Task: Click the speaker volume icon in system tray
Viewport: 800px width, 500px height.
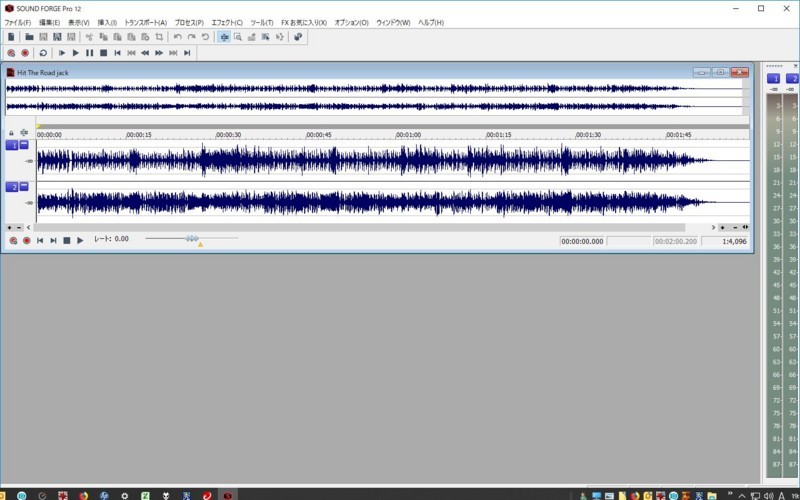Action: (x=768, y=496)
